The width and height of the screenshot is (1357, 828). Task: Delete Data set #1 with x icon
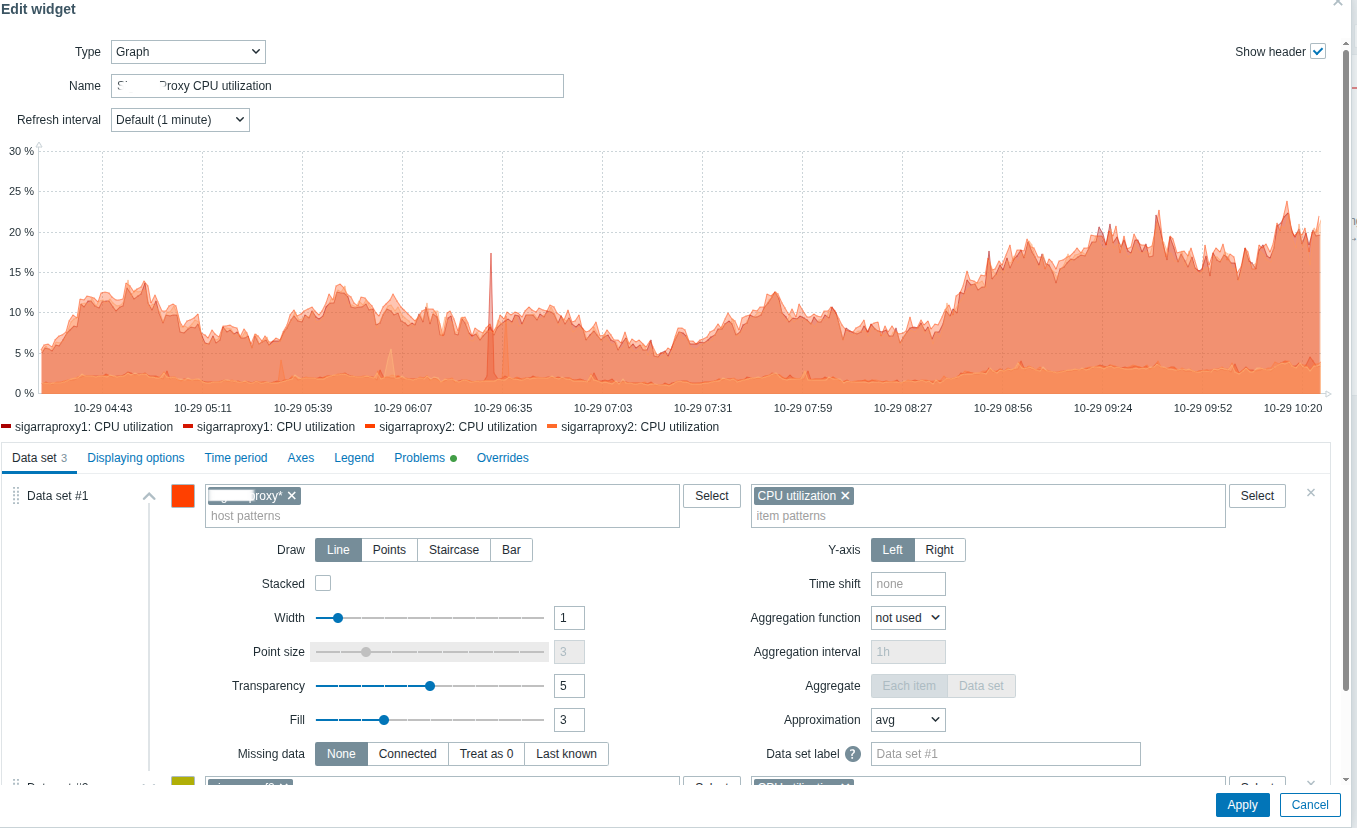click(x=1311, y=493)
